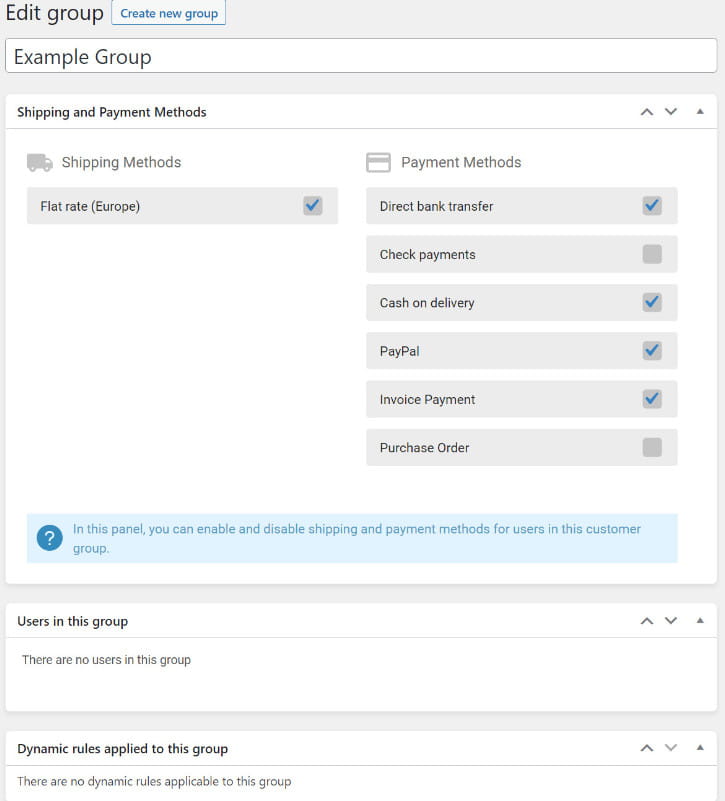The height and width of the screenshot is (801, 725).
Task: Move Users in this group panel up
Action: click(647, 621)
